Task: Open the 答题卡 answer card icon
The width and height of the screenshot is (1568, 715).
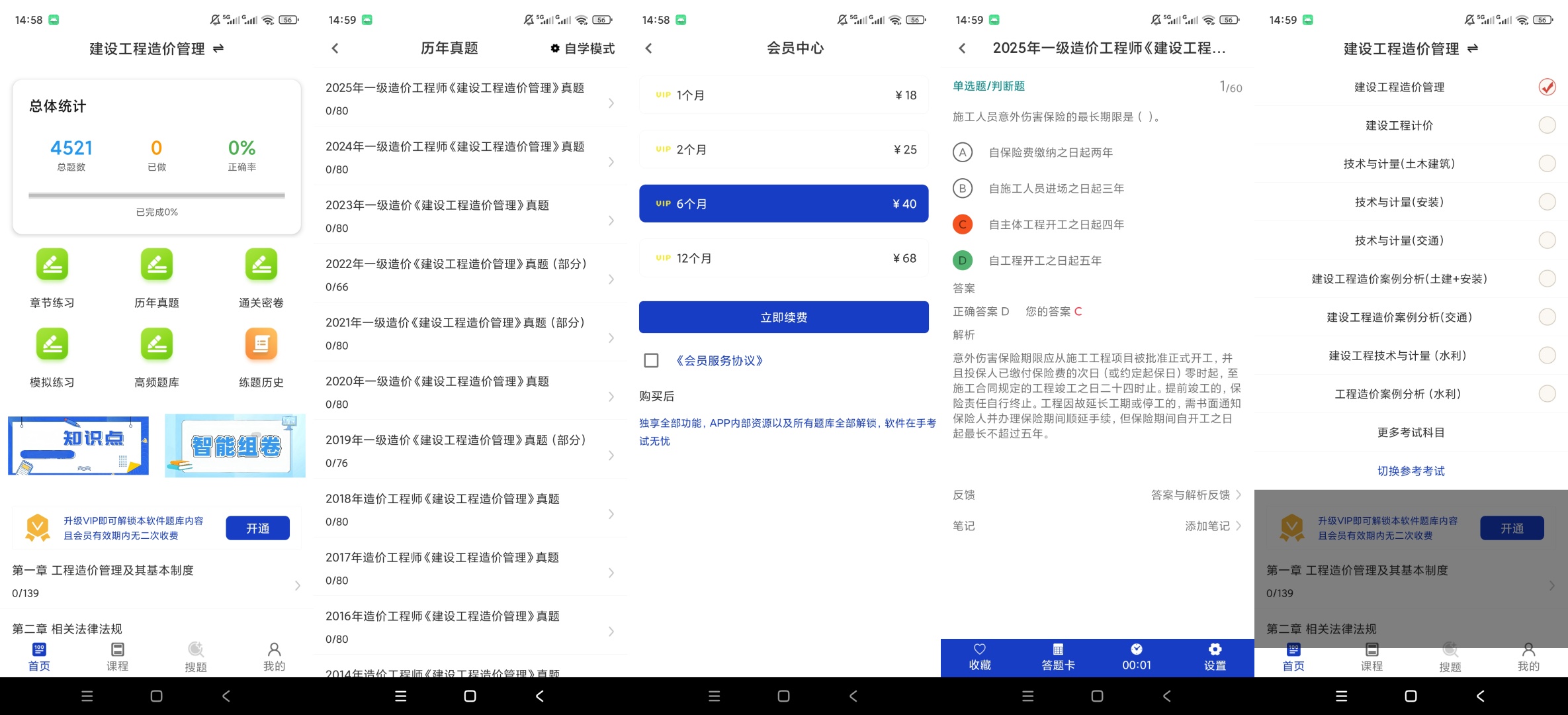Action: click(1058, 649)
